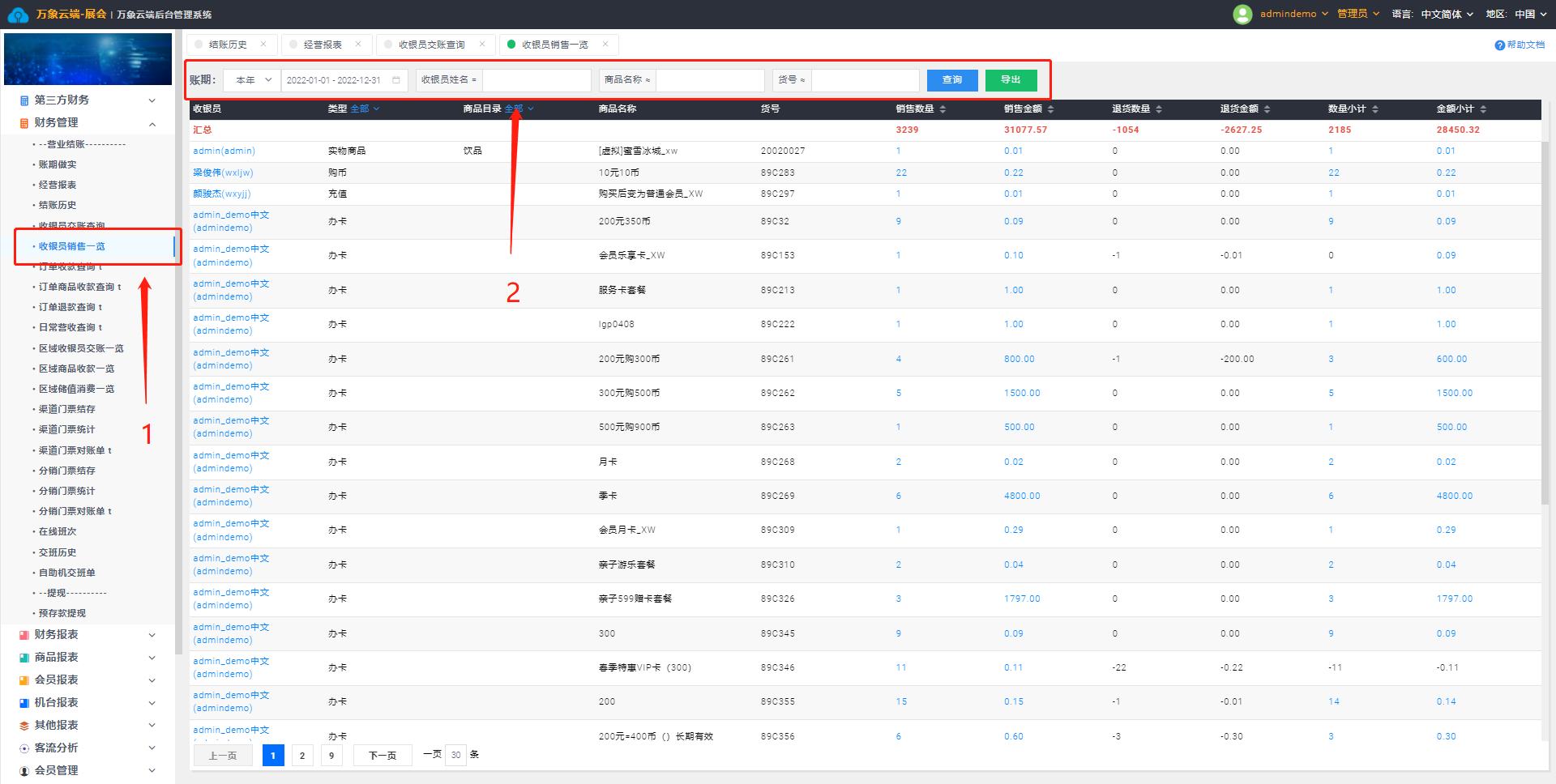Click the 客流分析 target icon
Viewport: 1556px width, 784px height.
(x=24, y=748)
